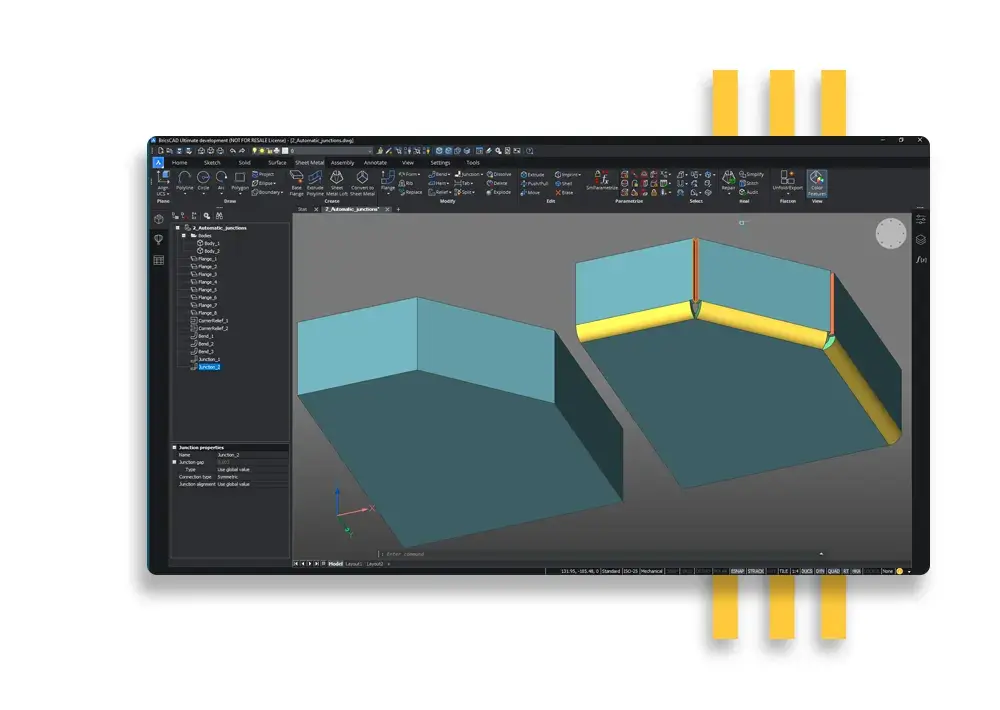Open the Mechanical Browser side icon

[159, 219]
